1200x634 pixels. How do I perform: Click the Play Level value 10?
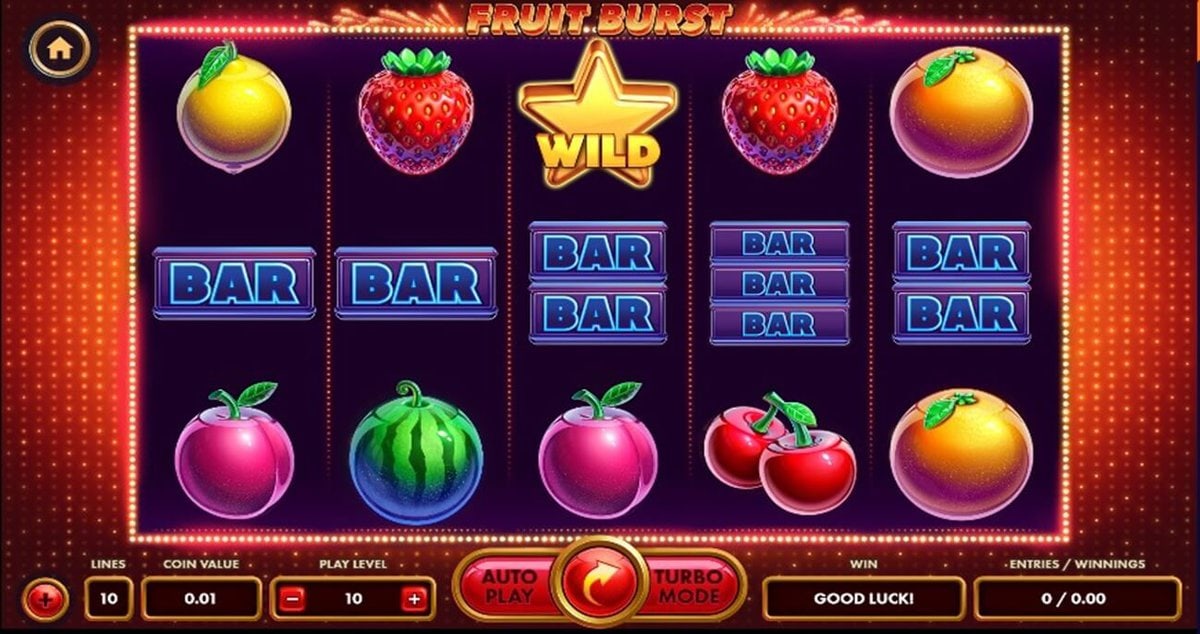353,599
